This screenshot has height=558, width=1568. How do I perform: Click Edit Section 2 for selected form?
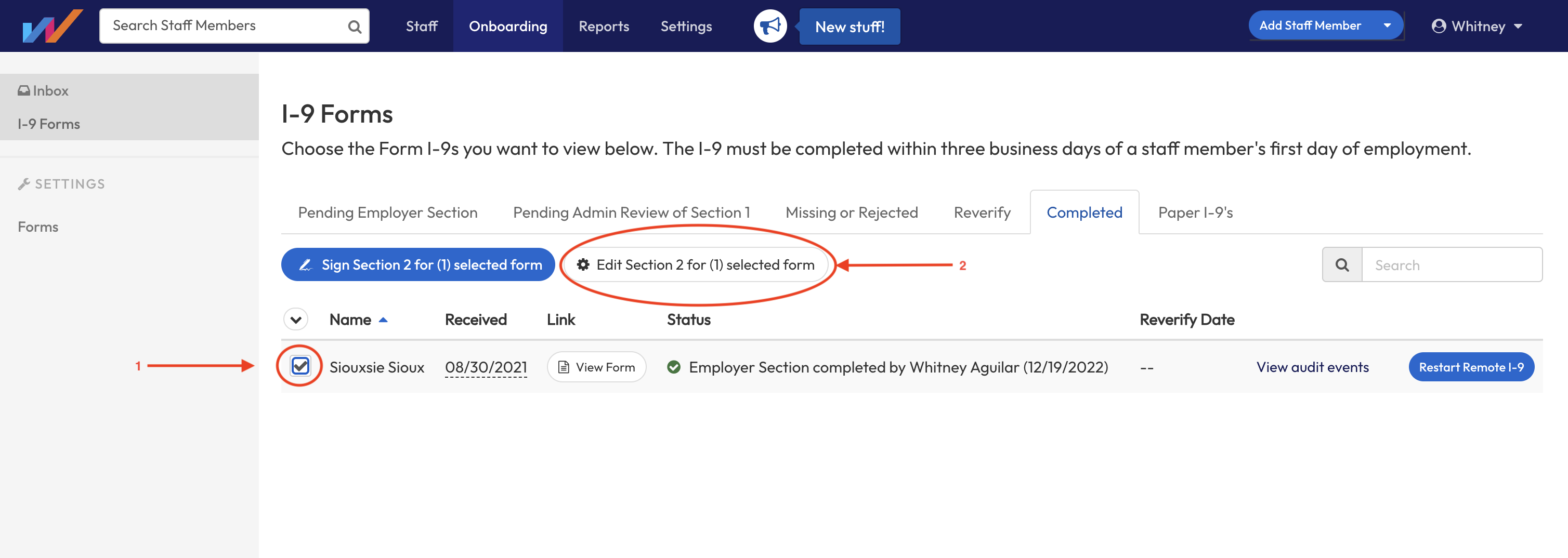tap(695, 264)
